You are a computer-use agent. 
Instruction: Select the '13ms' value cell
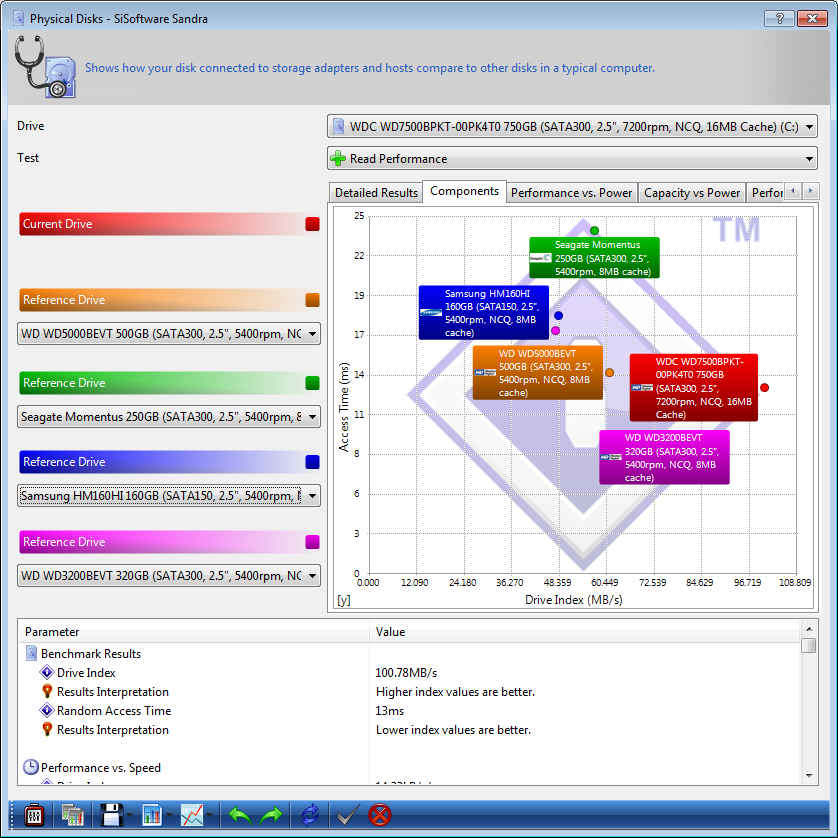pyautogui.click(x=390, y=711)
